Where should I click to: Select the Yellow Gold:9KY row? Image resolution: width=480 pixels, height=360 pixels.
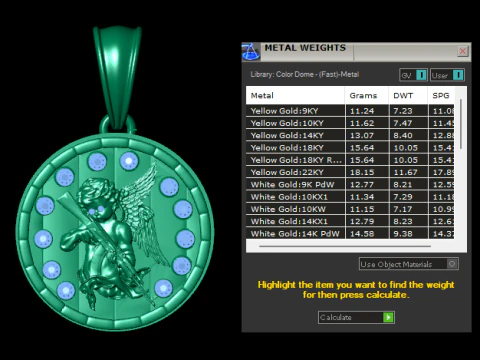pyautogui.click(x=350, y=111)
